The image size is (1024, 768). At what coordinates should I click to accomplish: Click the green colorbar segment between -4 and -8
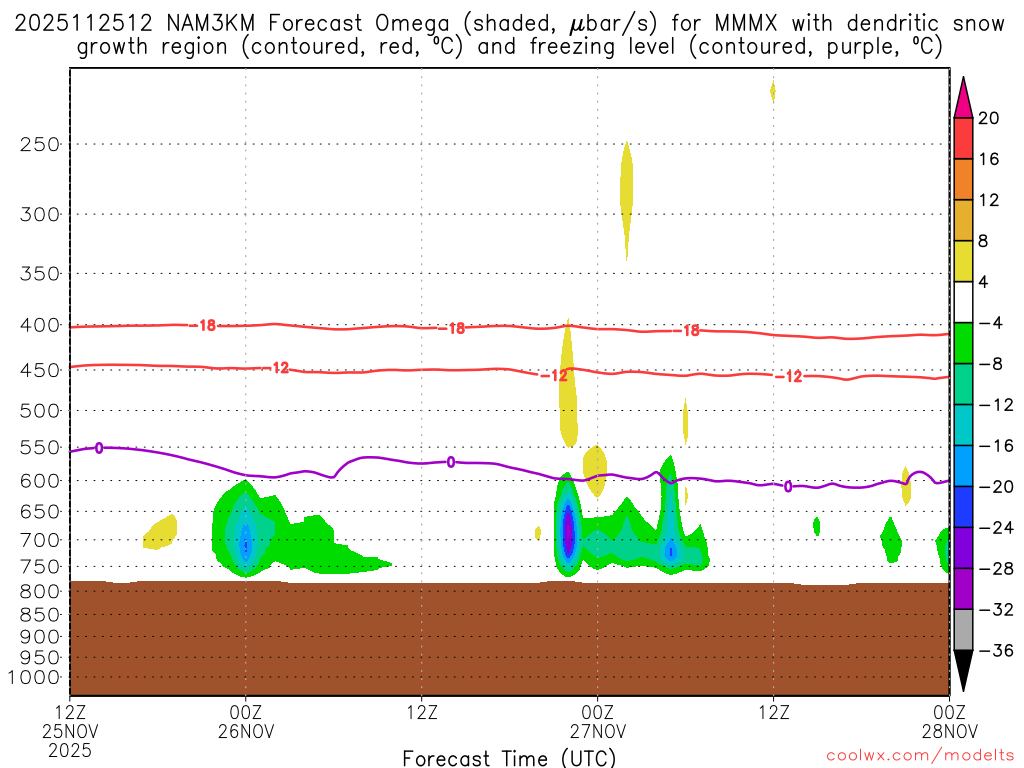tap(963, 343)
